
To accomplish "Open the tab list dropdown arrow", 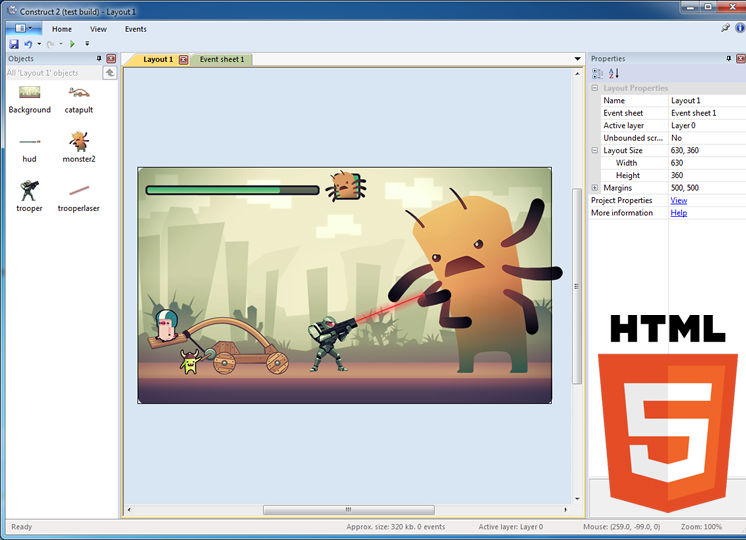I will click(578, 59).
